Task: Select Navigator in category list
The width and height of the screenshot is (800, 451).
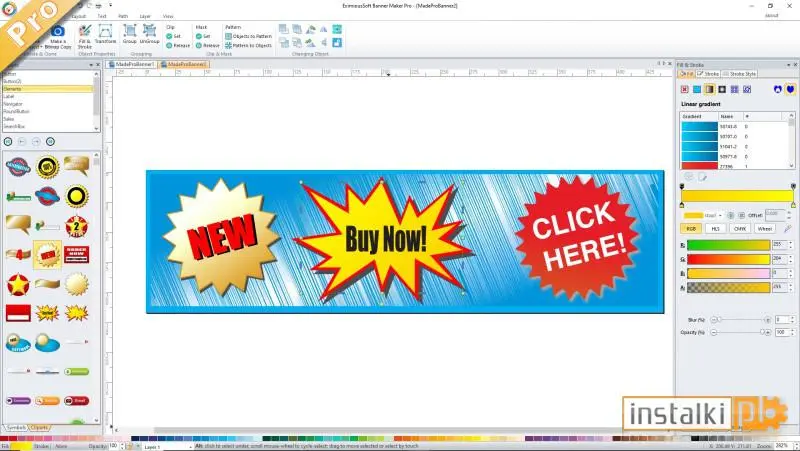Action: 48,104
